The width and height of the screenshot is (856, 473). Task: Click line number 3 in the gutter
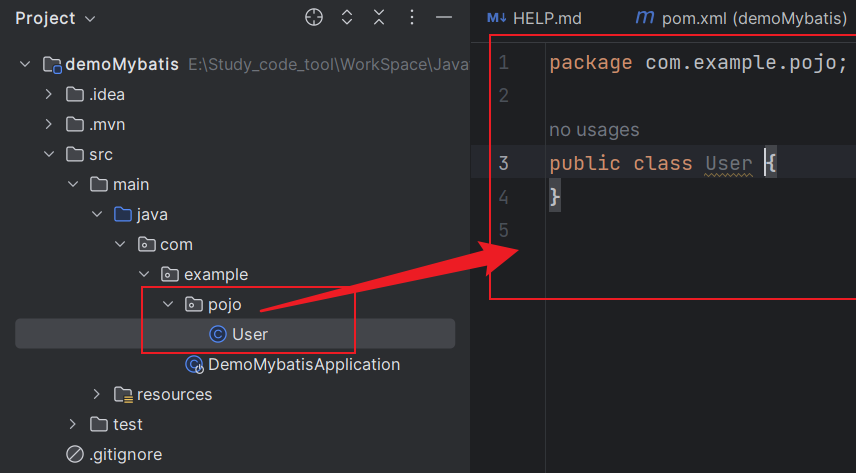click(x=503, y=163)
